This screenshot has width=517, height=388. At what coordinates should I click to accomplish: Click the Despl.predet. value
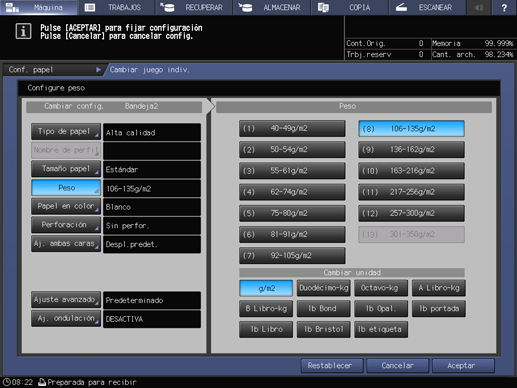[x=152, y=244]
